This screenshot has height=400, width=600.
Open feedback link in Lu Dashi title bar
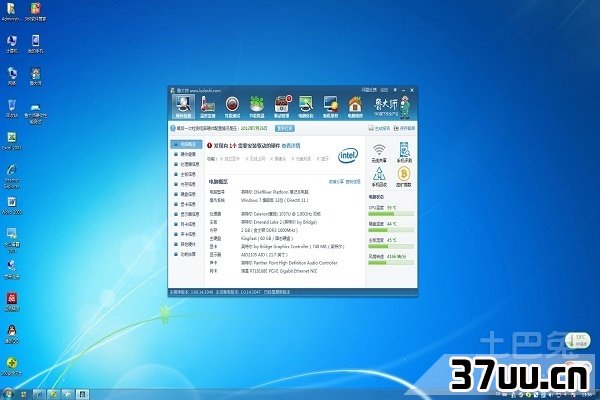point(369,90)
